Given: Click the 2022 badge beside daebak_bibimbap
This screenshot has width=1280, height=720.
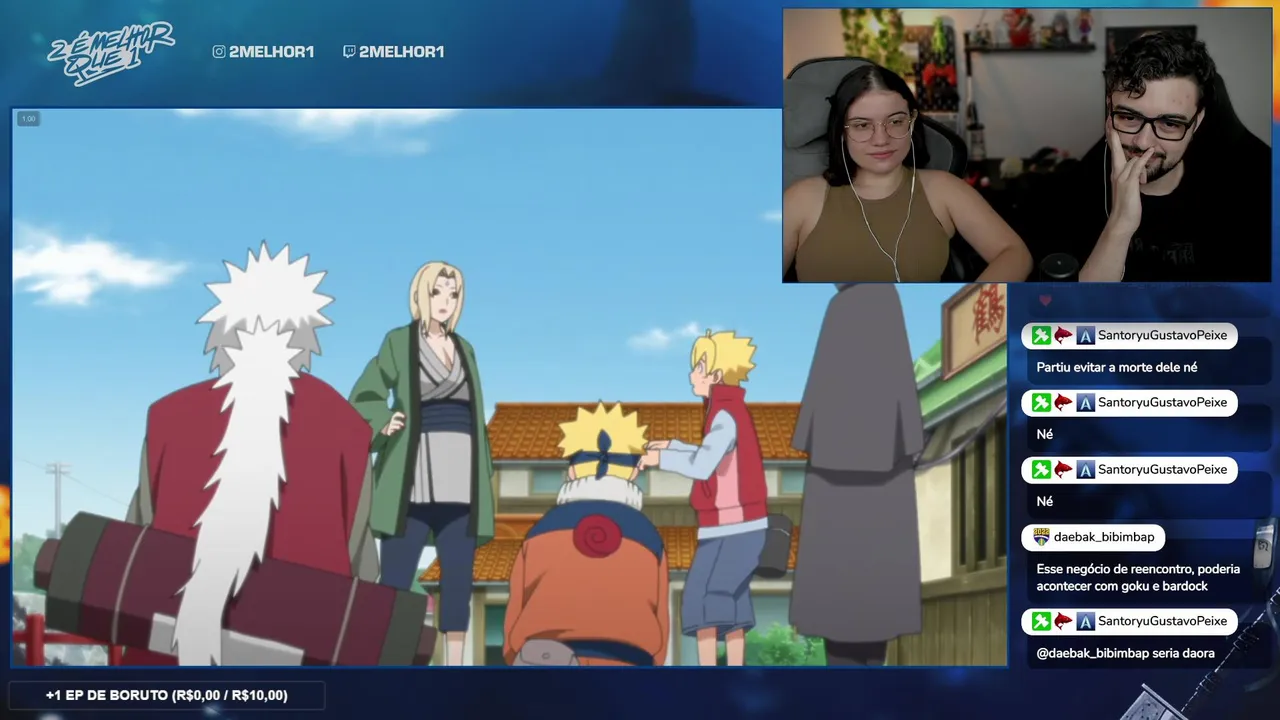Looking at the screenshot, I should tap(1041, 538).
